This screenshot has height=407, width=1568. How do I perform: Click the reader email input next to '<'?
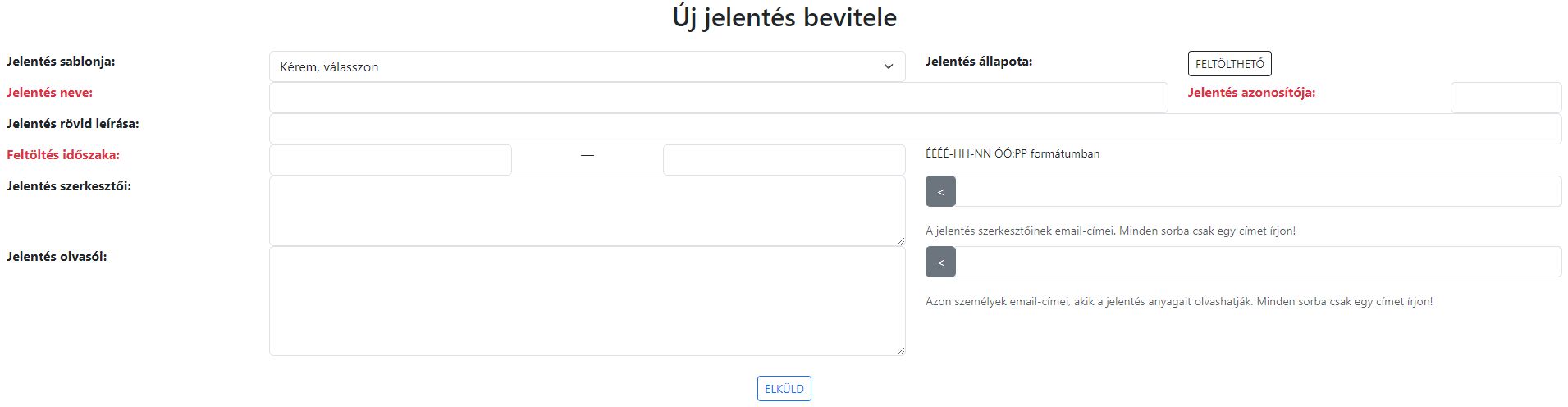pos(1259,262)
